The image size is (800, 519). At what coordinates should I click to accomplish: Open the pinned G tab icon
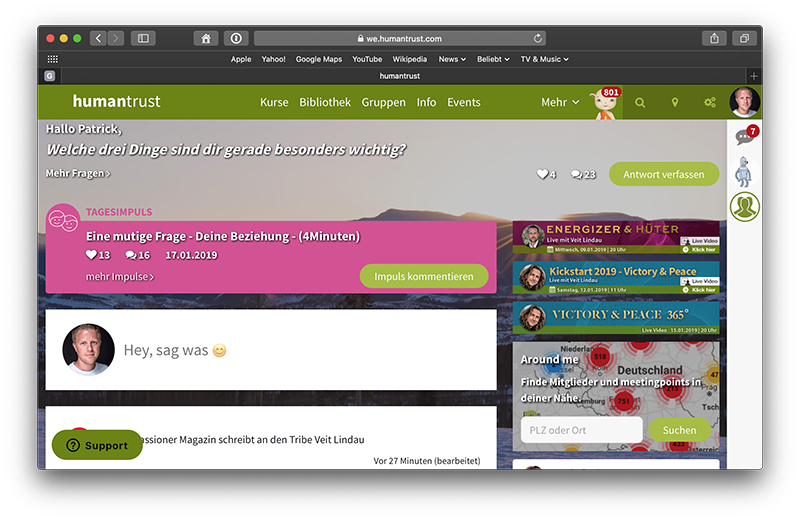pyautogui.click(x=49, y=76)
